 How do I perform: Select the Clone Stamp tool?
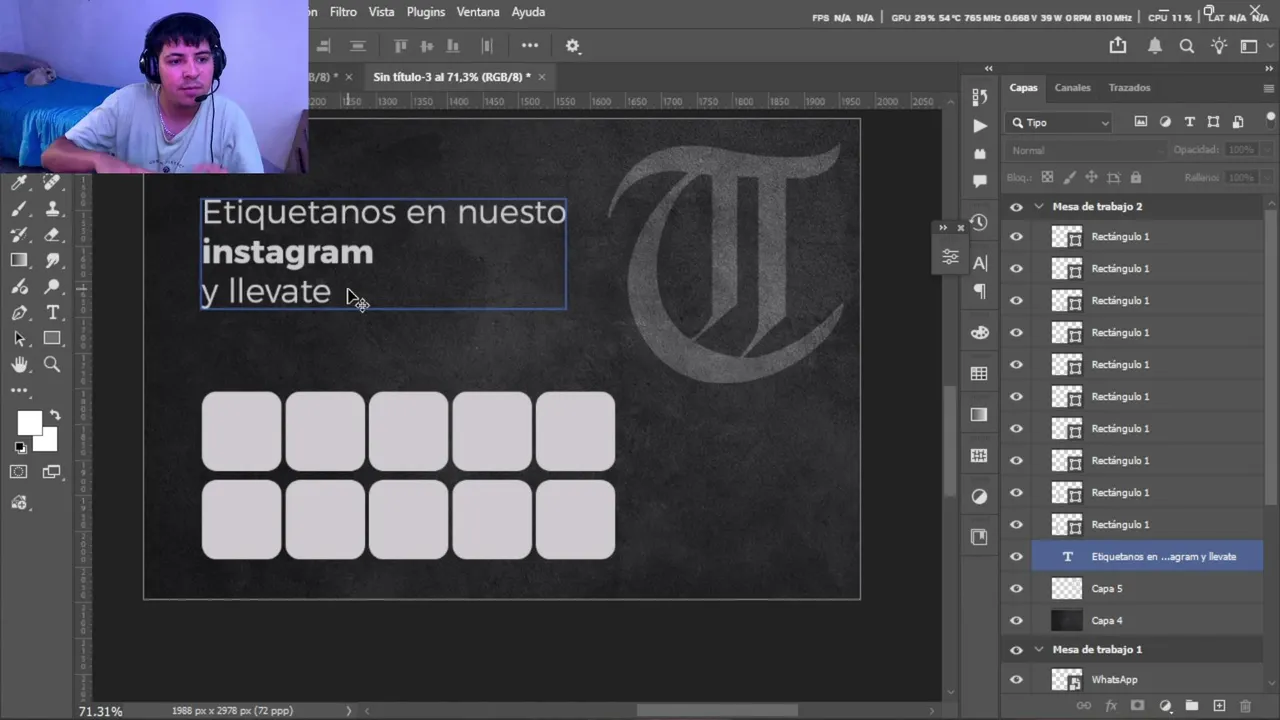point(52,208)
